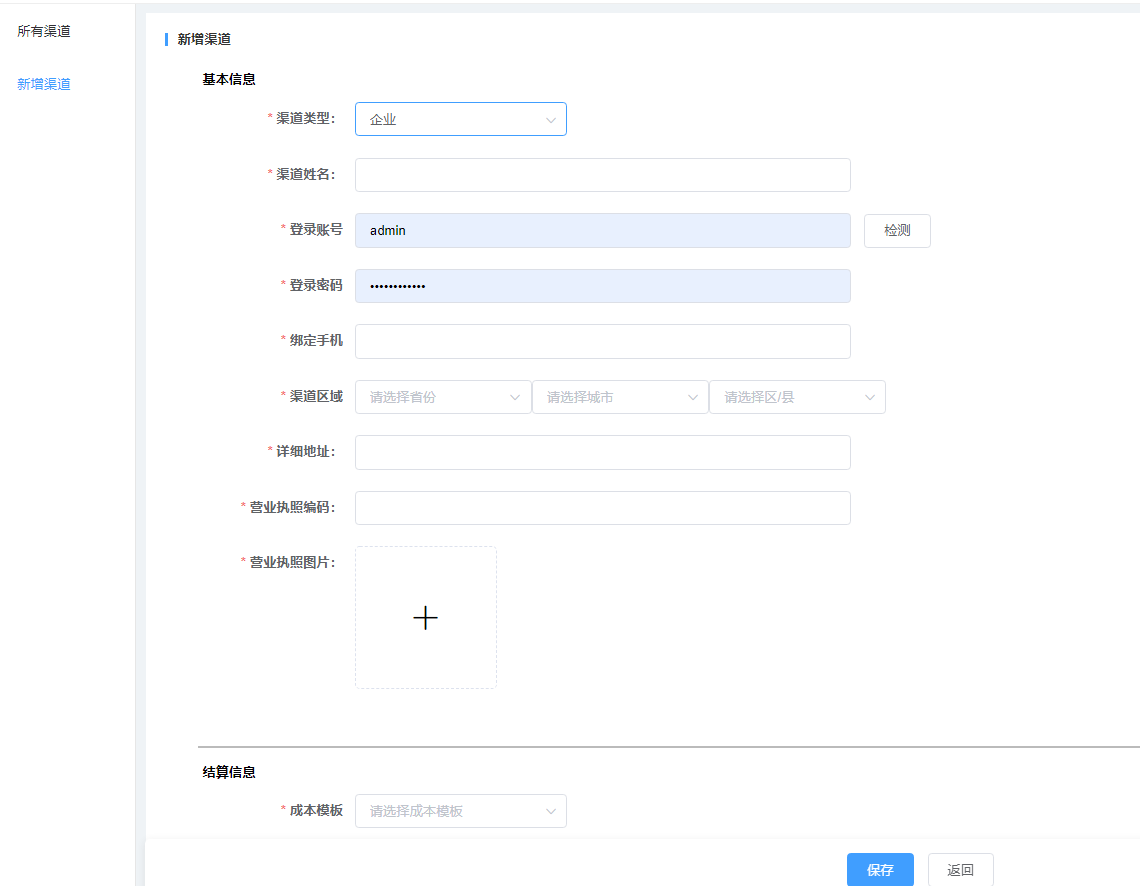Expand the 请选择省份 province dropdown
Image resolution: width=1140 pixels, height=886 pixels.
click(442, 397)
